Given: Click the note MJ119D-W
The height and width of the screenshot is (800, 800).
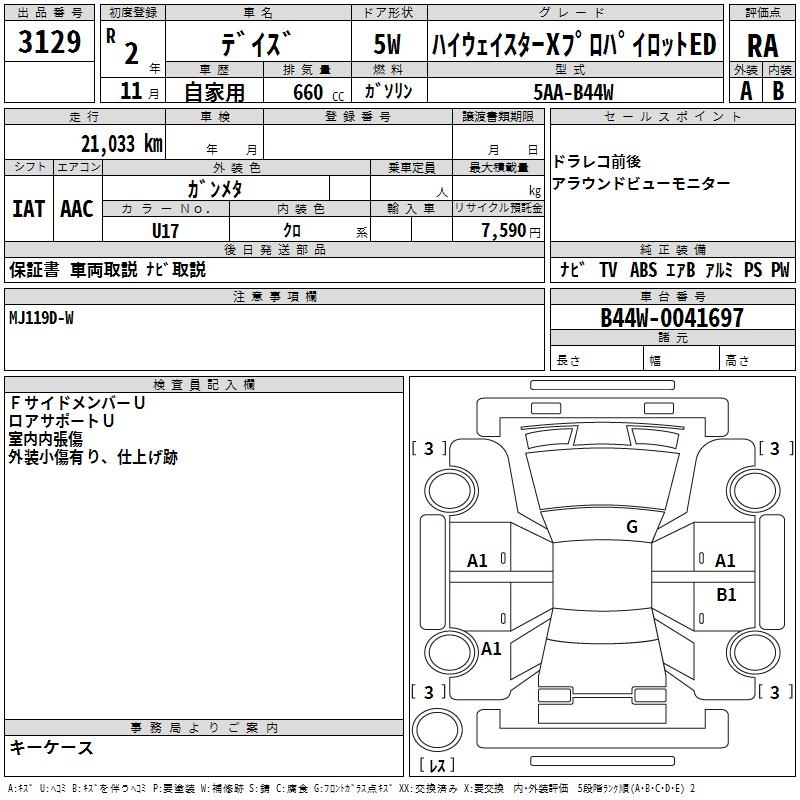Looking at the screenshot, I should [41, 318].
